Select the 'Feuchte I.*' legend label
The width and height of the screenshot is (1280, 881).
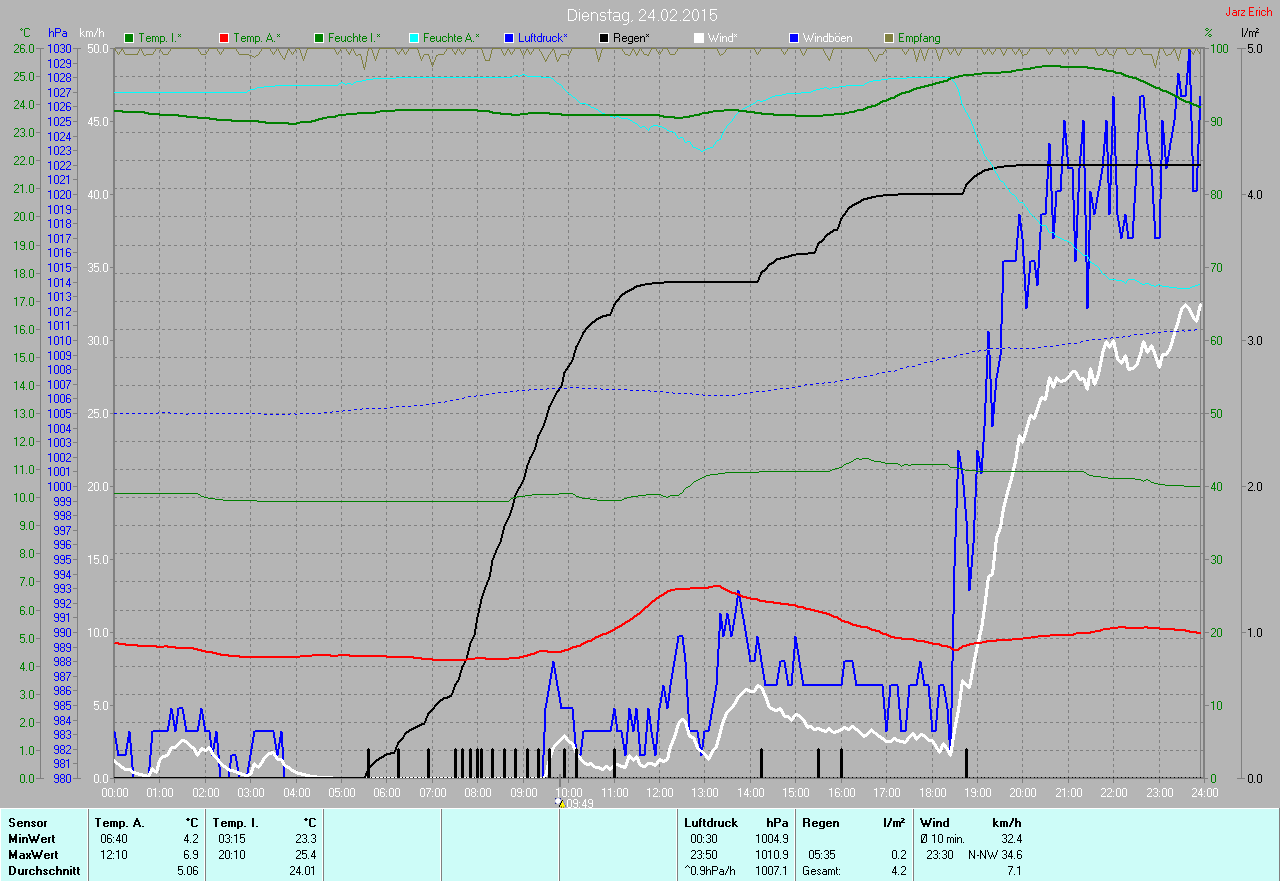tap(354, 38)
